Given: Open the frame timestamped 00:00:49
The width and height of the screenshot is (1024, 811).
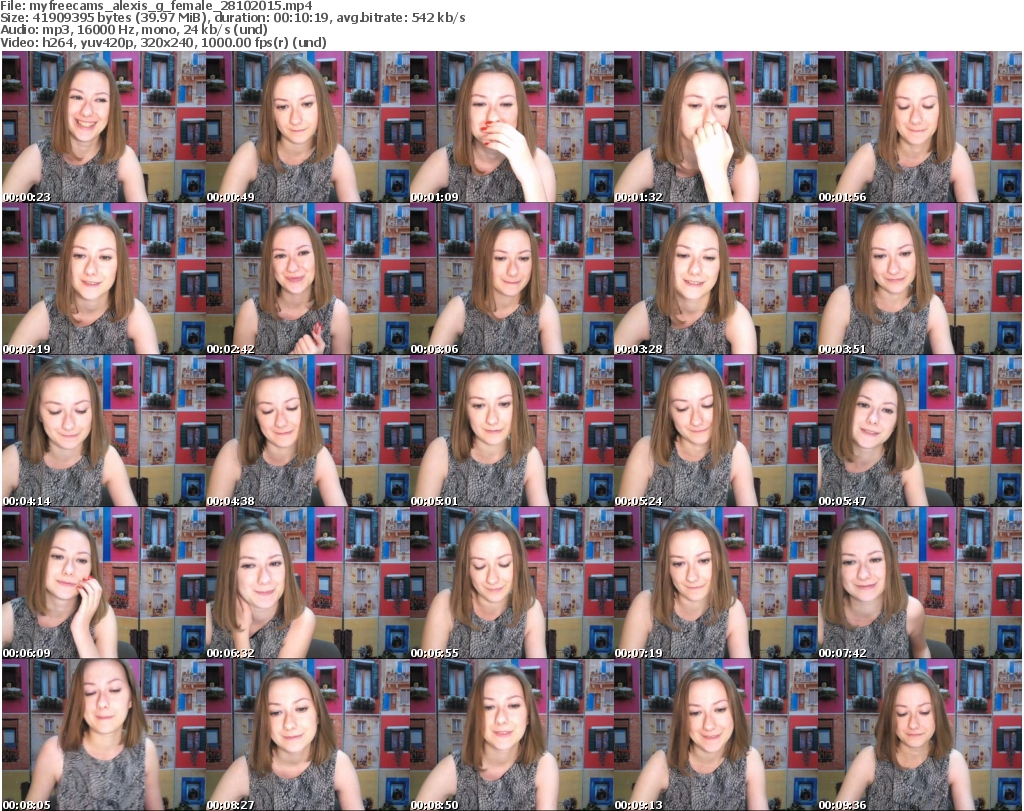Looking at the screenshot, I should point(308,127).
